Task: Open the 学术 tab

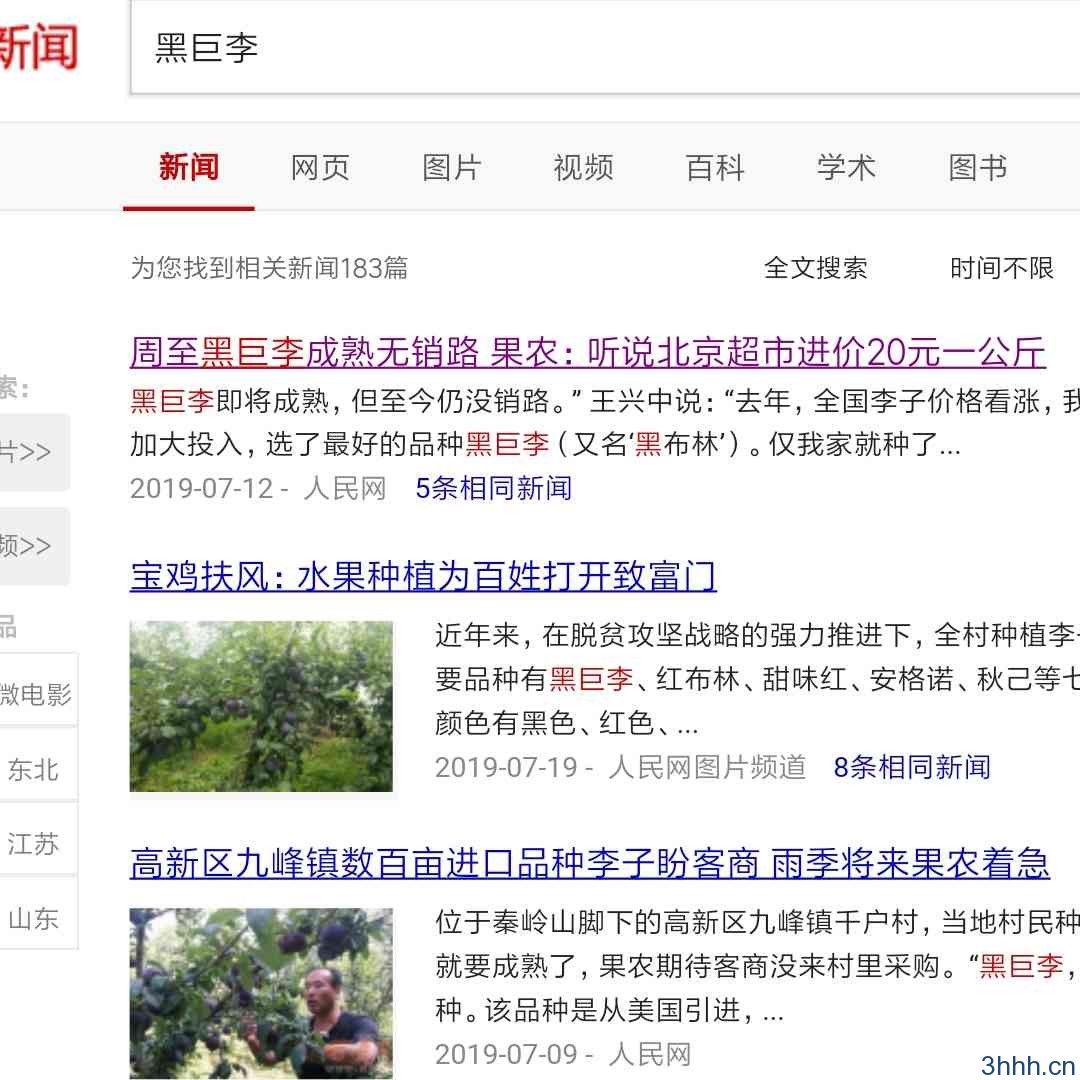Action: (847, 167)
